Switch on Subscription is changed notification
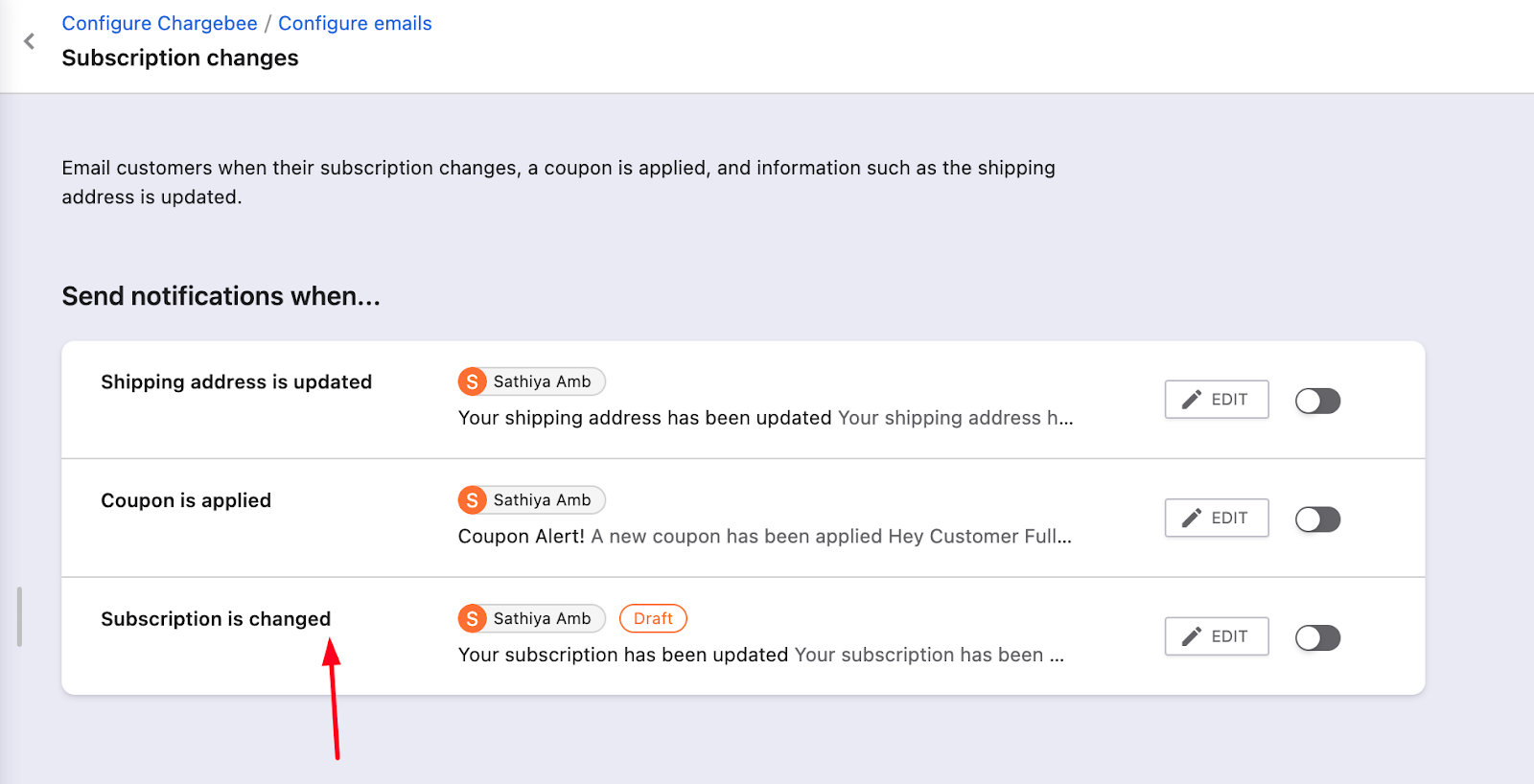The height and width of the screenshot is (784, 1534). [x=1317, y=638]
